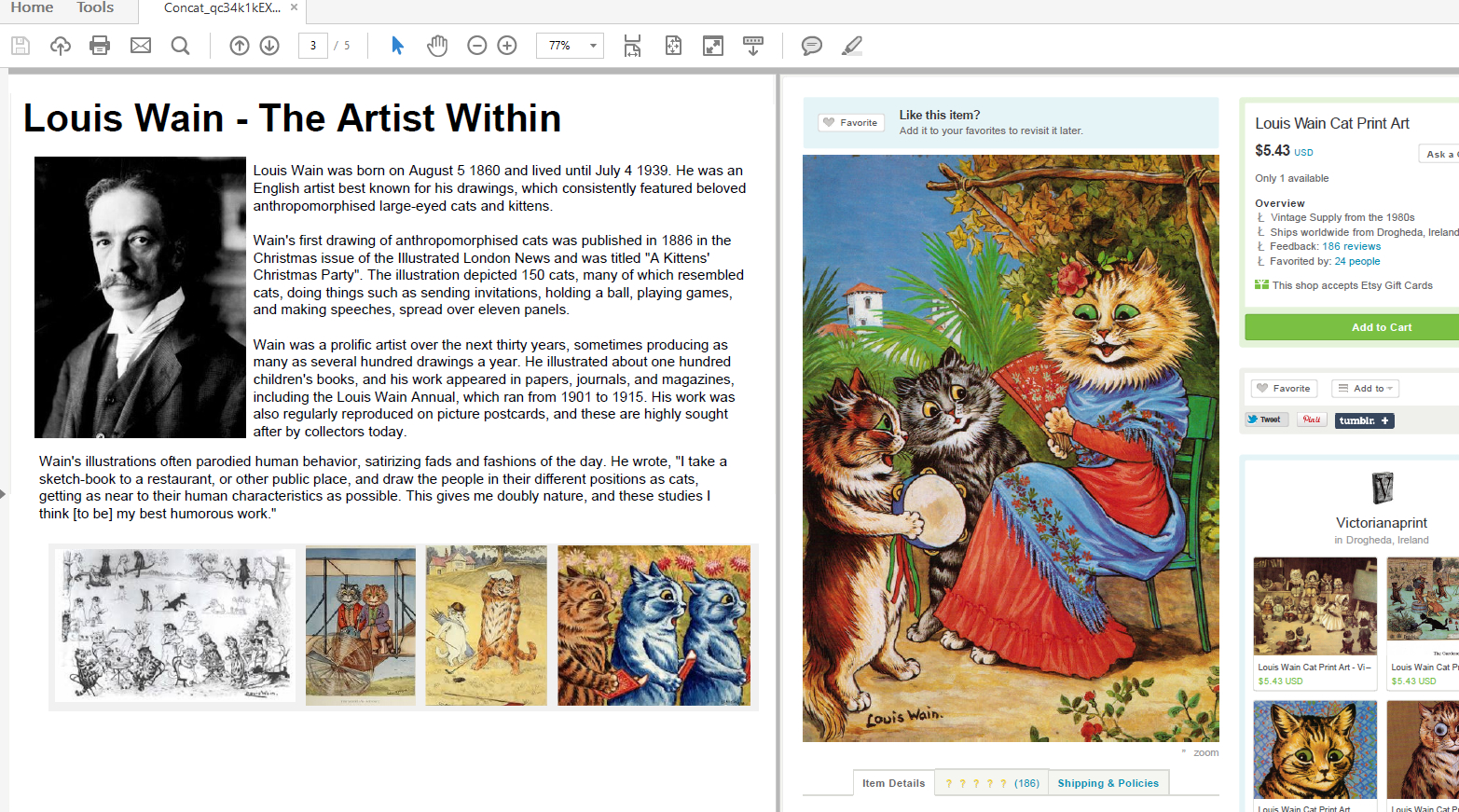This screenshot has height=812, width=1459.
Task: Select the Concat_qc34k1kEX document tab
Action: coord(222,8)
